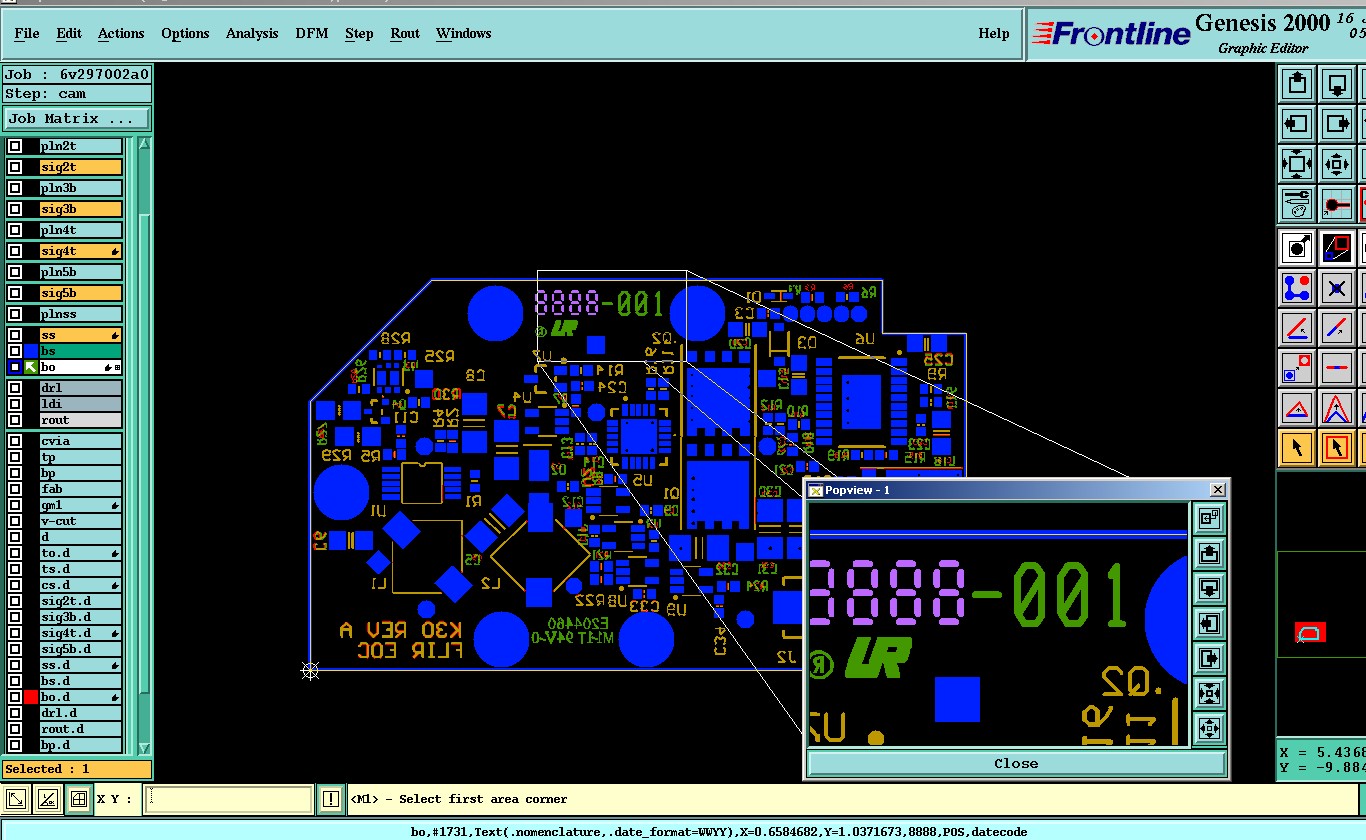Toggle display checkbox for layer bs
The height and width of the screenshot is (840, 1366).
tap(15, 351)
